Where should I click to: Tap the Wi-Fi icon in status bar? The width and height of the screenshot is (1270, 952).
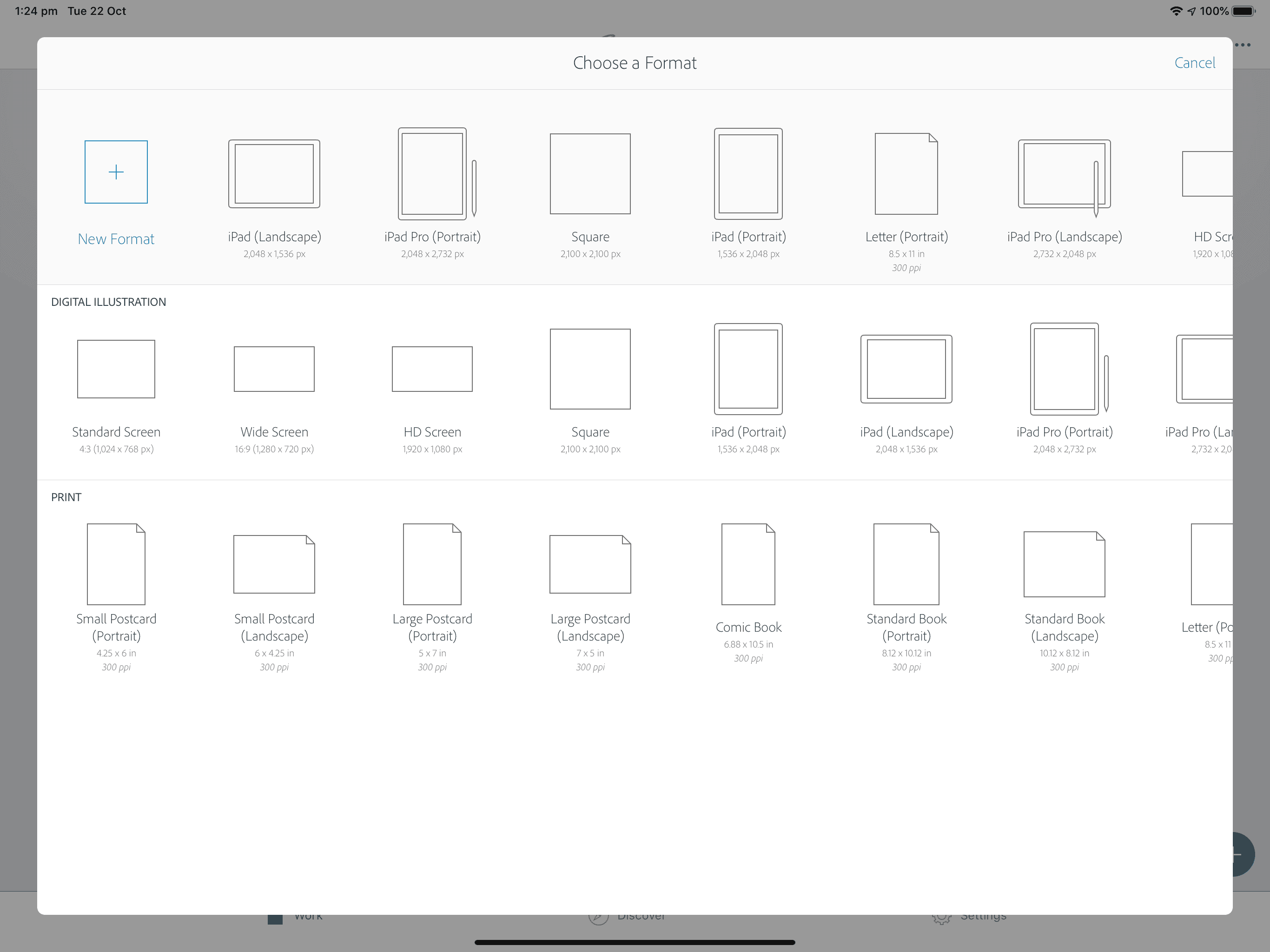point(1176,11)
